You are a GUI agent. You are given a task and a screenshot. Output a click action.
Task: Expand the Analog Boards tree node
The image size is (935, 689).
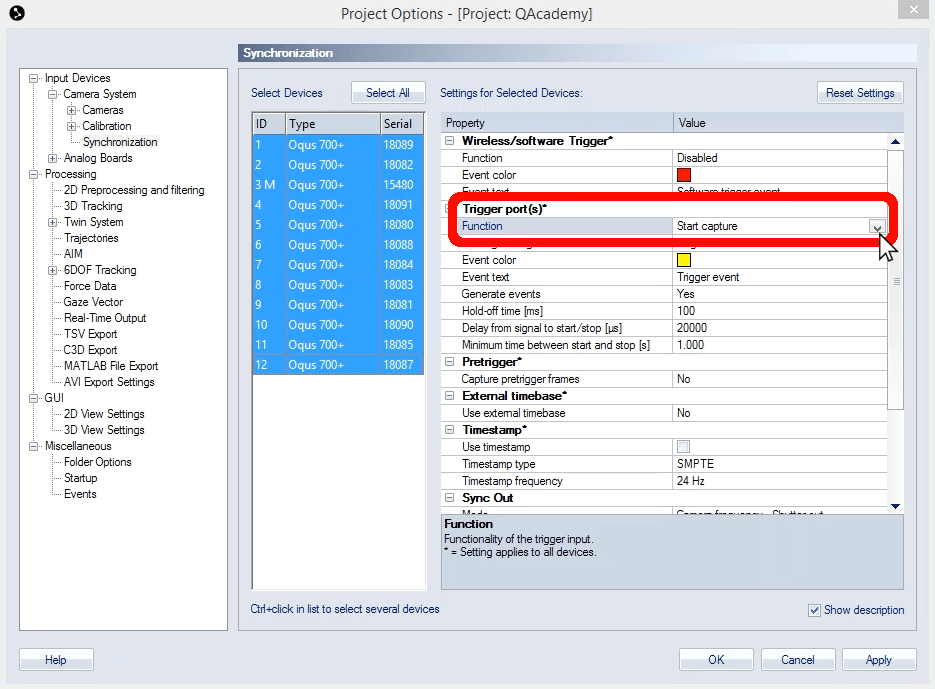point(53,158)
